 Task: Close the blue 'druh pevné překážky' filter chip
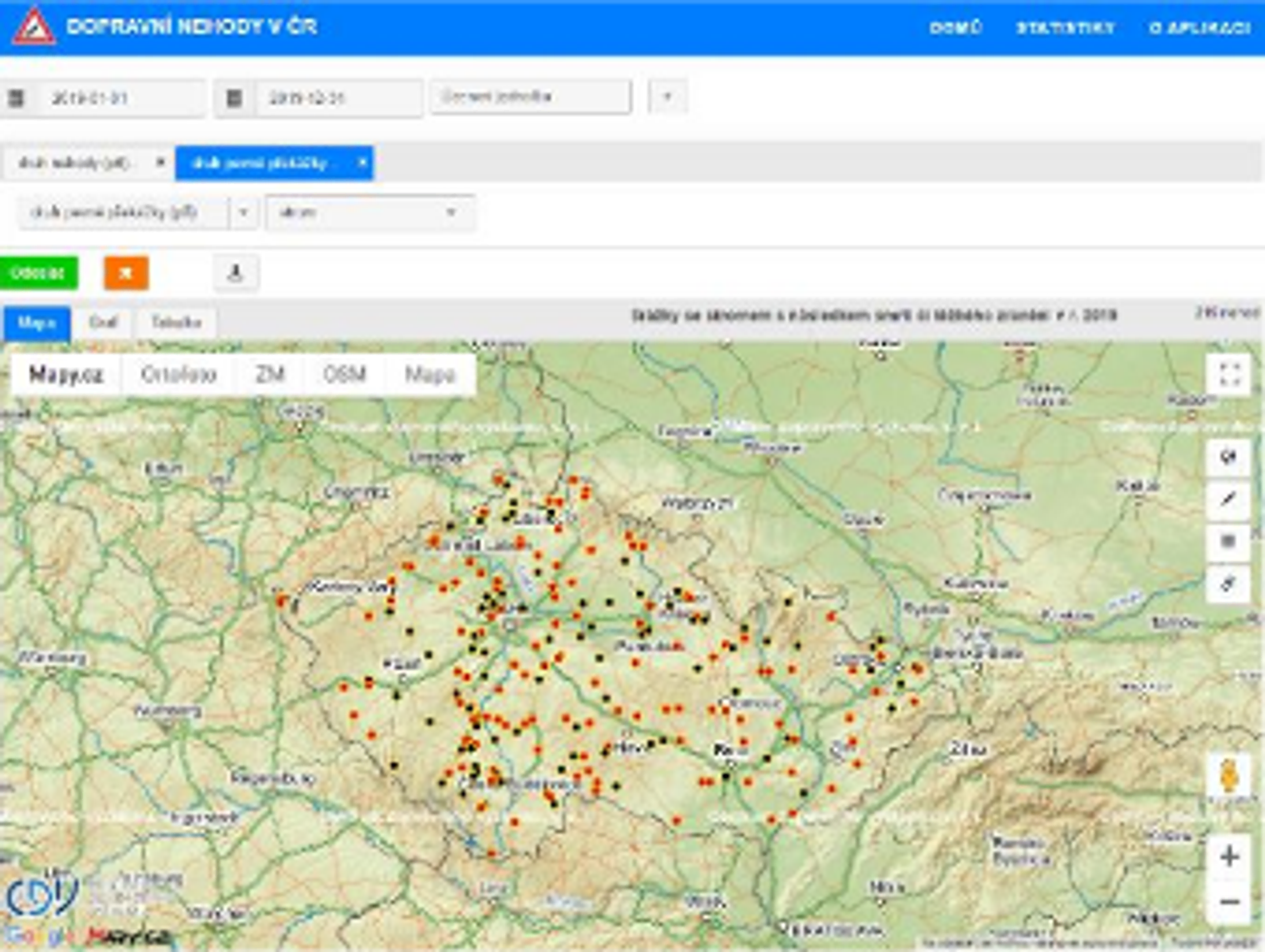(x=362, y=163)
